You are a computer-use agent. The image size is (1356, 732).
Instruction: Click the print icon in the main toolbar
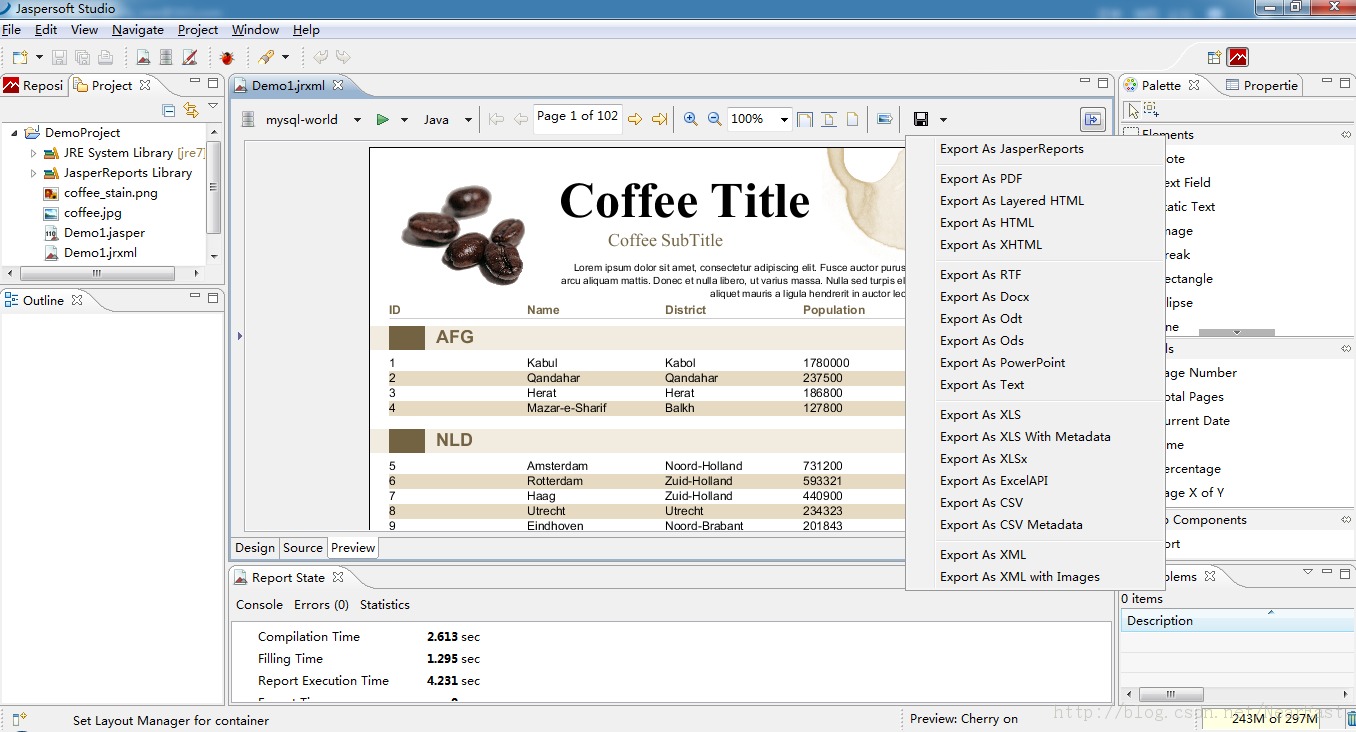tap(105, 57)
